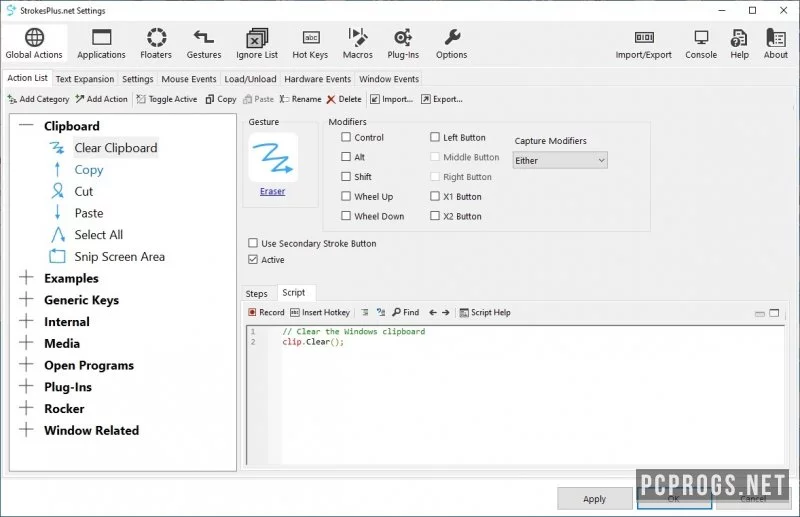Switch to the Mouse Events tab
The height and width of the screenshot is (517, 800).
tap(189, 79)
